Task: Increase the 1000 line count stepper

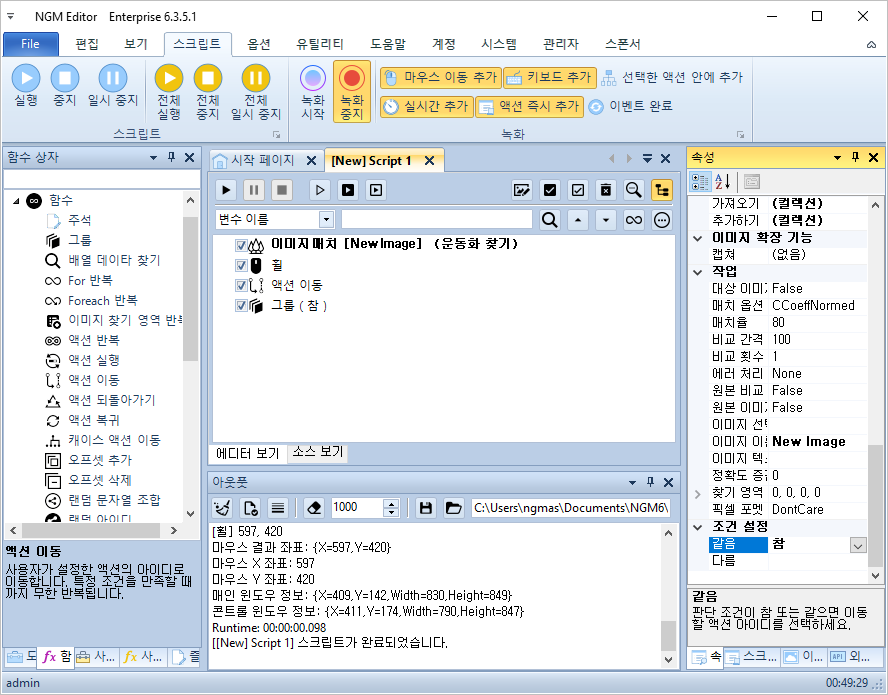Action: (391, 503)
